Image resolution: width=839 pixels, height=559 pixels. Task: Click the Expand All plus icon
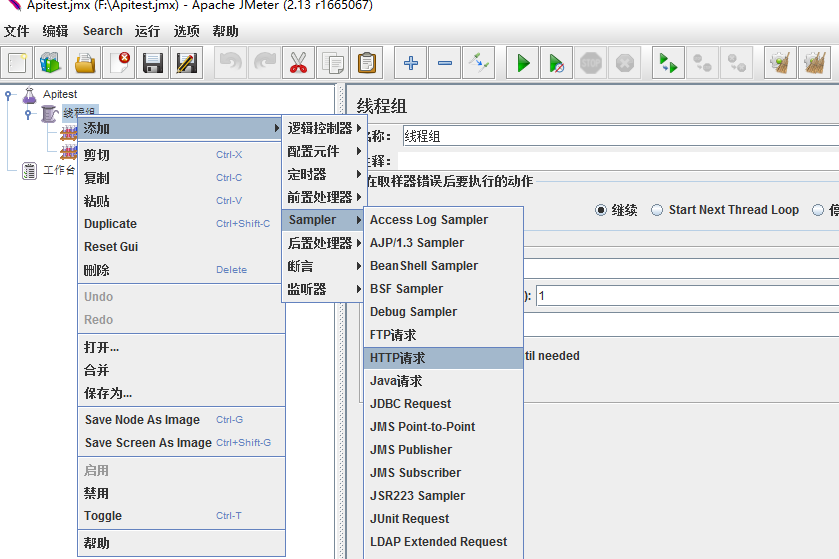410,63
